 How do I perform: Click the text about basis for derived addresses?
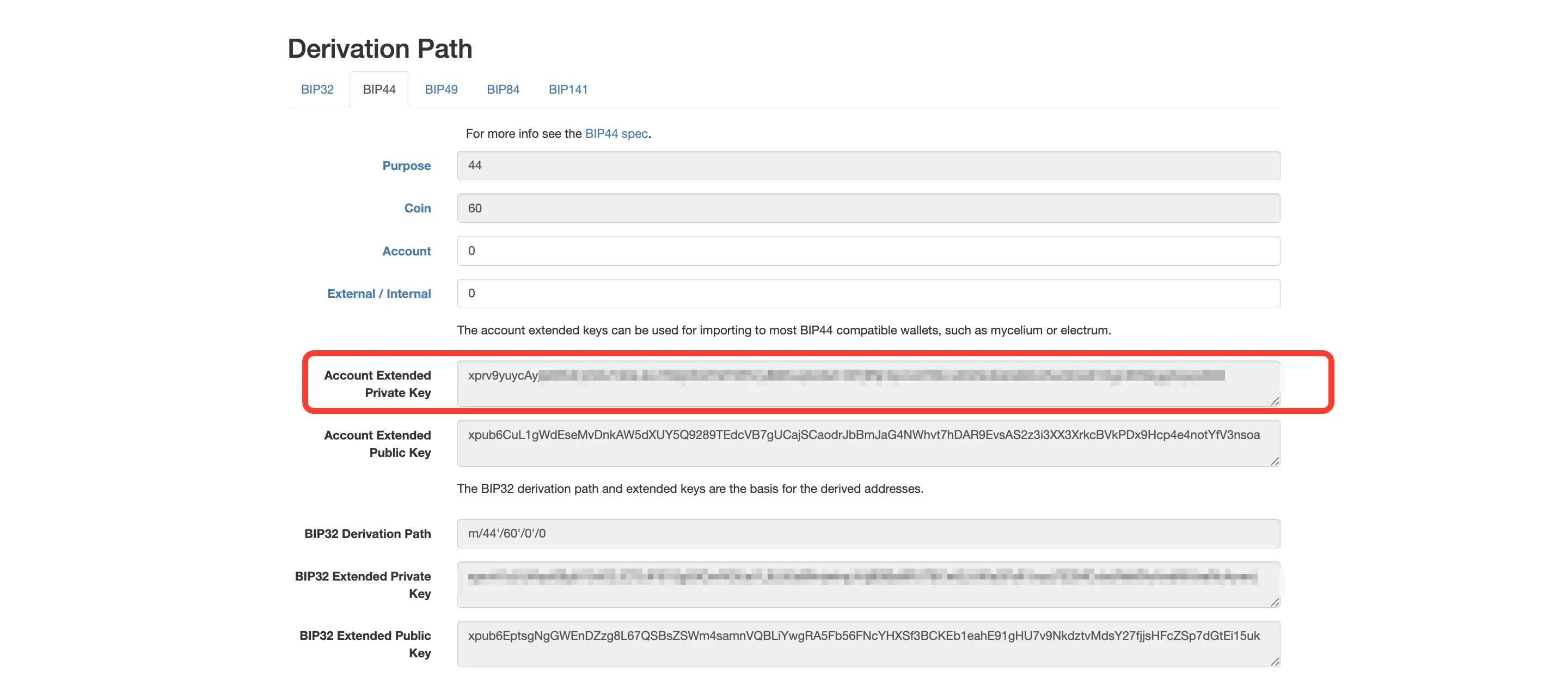690,489
